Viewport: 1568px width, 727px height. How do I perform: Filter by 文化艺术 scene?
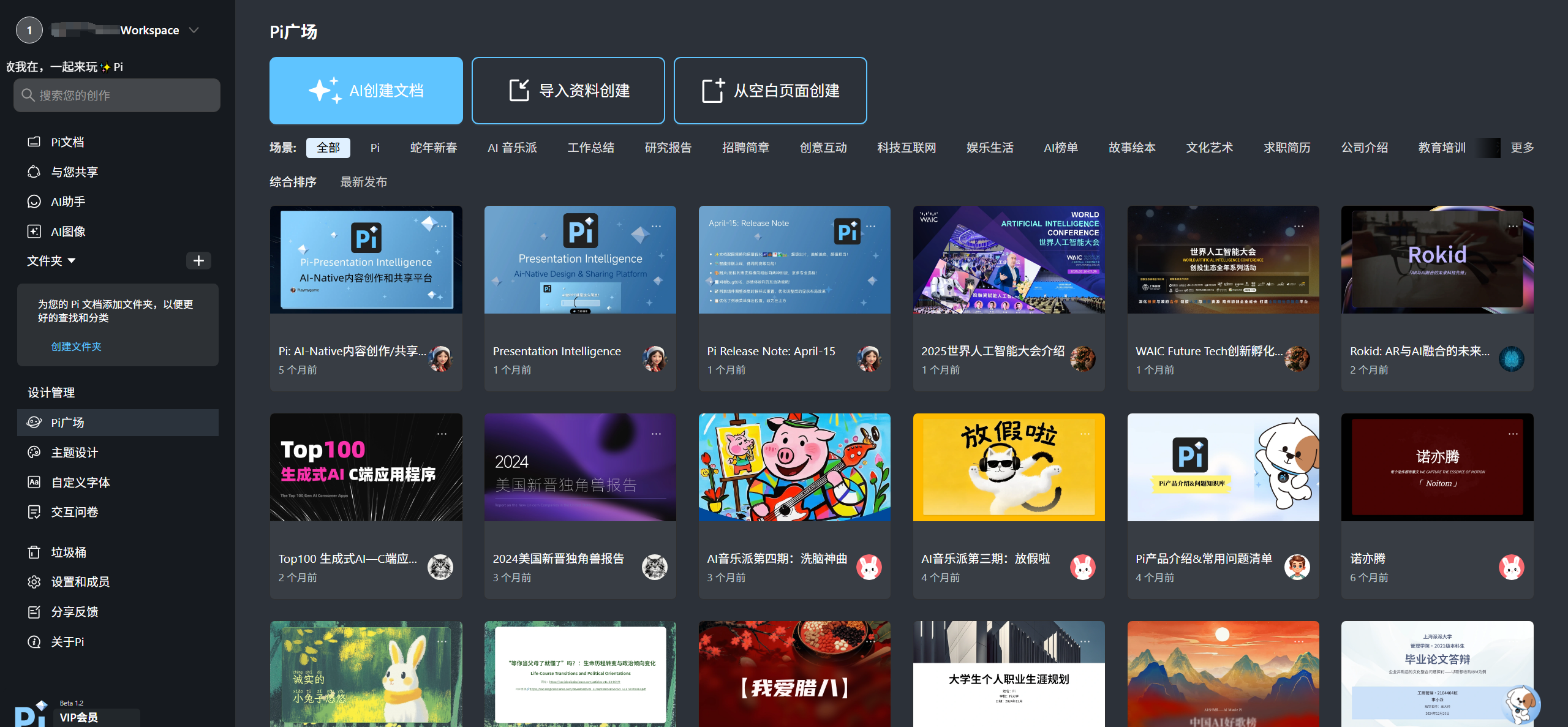(x=1209, y=148)
